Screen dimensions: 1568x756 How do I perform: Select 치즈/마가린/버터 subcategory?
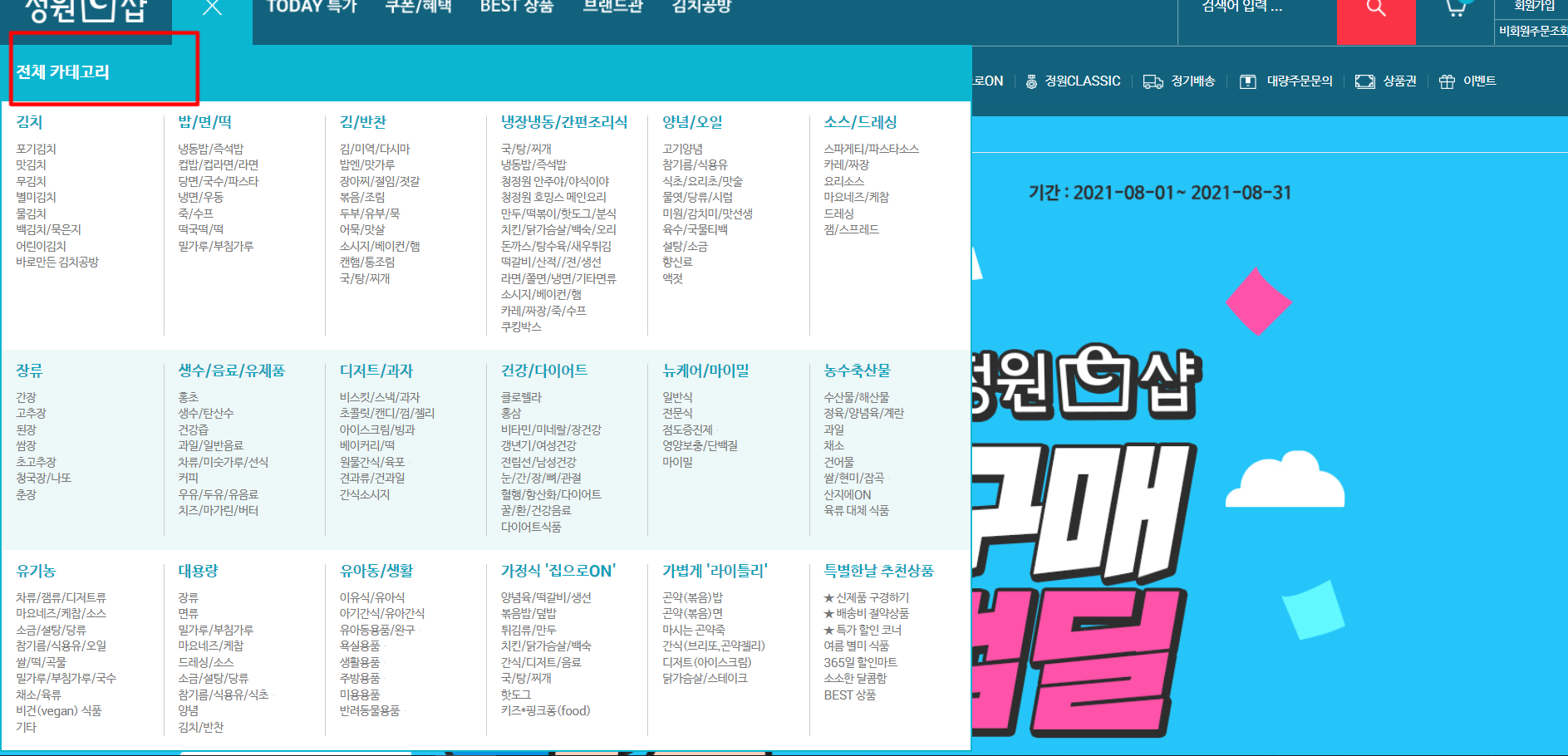pyautogui.click(x=218, y=511)
